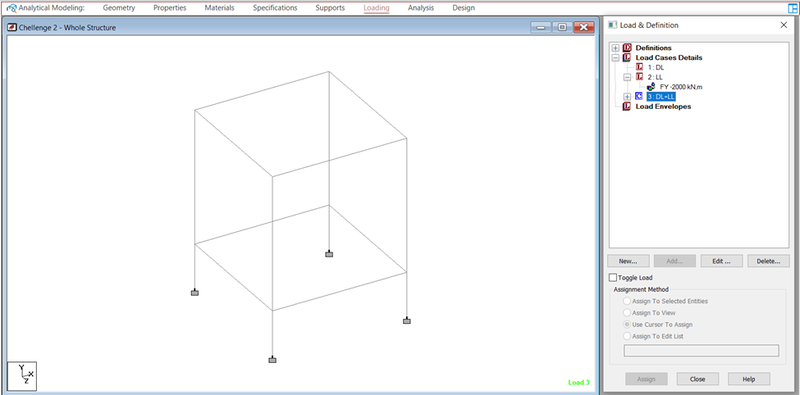Viewport: 800px width, 395px height.
Task: Click the Load & Definition panel icon
Action: pyautogui.click(x=613, y=25)
